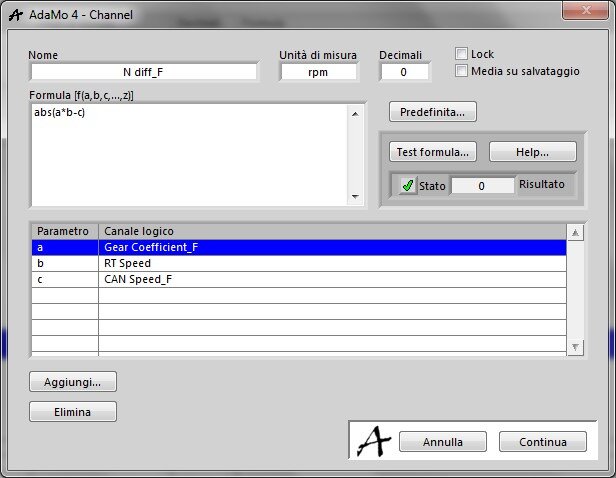616x478 pixels.
Task: Click the Unità di misura rpm field
Action: tap(318, 72)
